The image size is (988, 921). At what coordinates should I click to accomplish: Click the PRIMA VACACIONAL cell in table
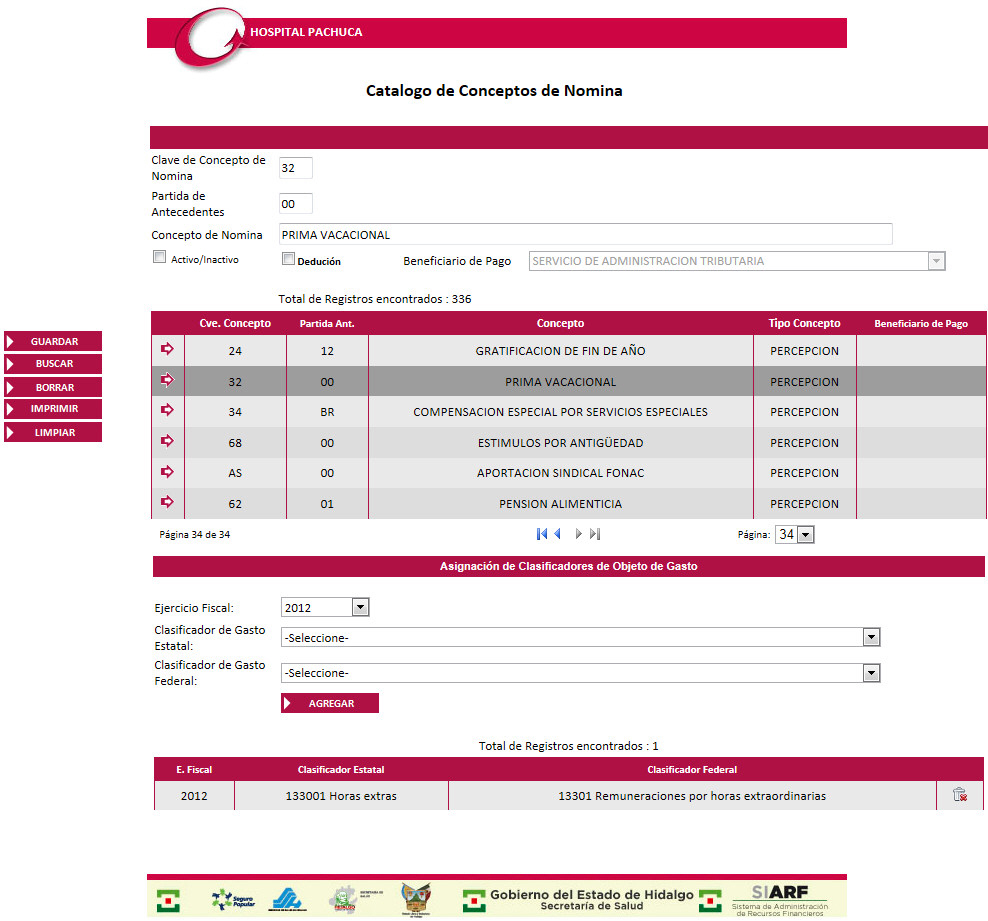[561, 382]
